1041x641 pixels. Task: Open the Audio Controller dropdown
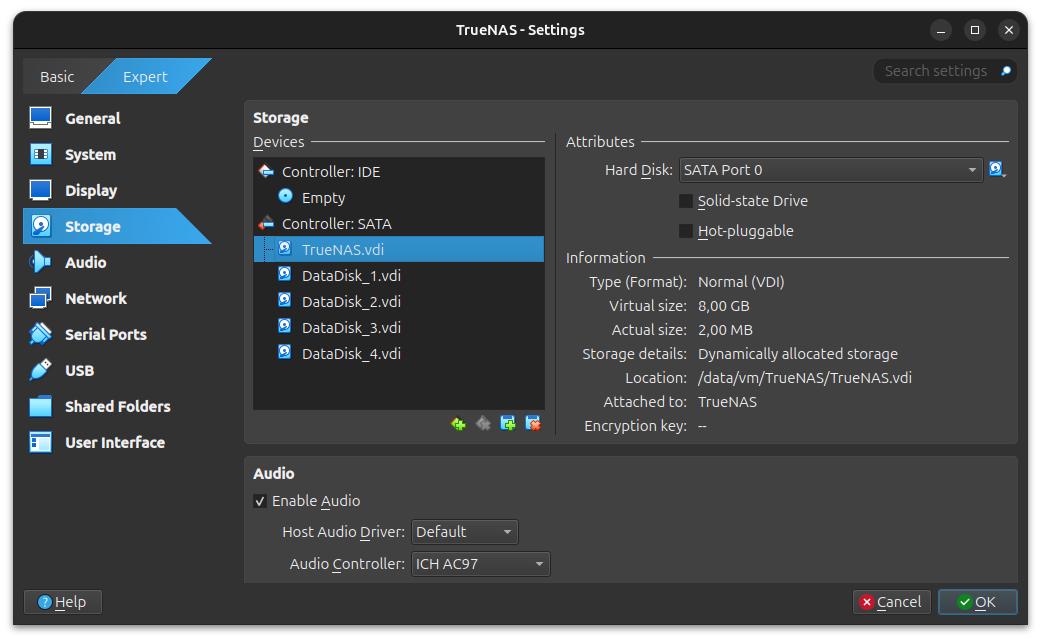(481, 564)
